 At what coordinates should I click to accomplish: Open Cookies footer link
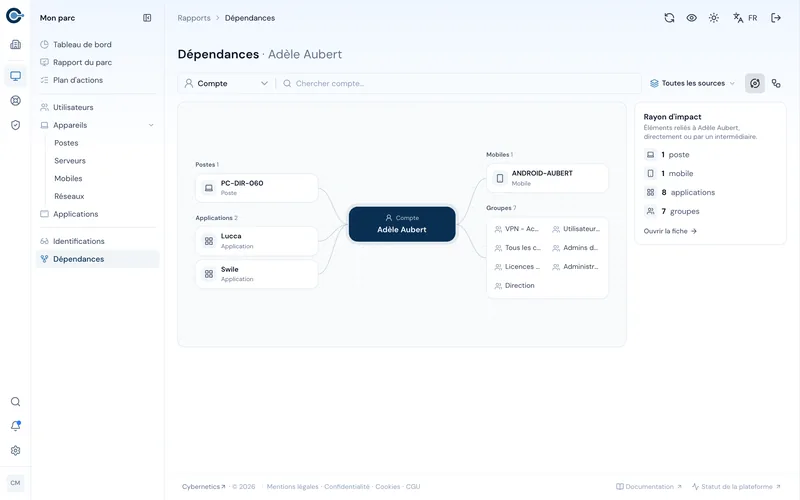[387, 487]
